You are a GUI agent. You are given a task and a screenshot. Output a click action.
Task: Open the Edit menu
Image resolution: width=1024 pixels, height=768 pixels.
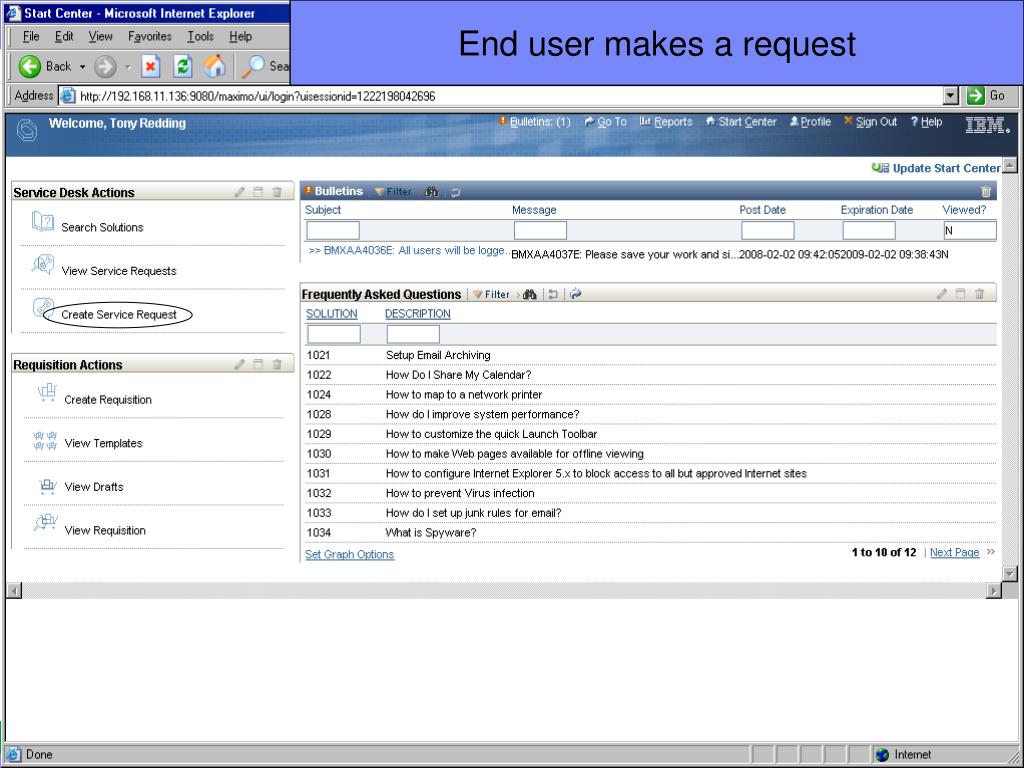63,37
